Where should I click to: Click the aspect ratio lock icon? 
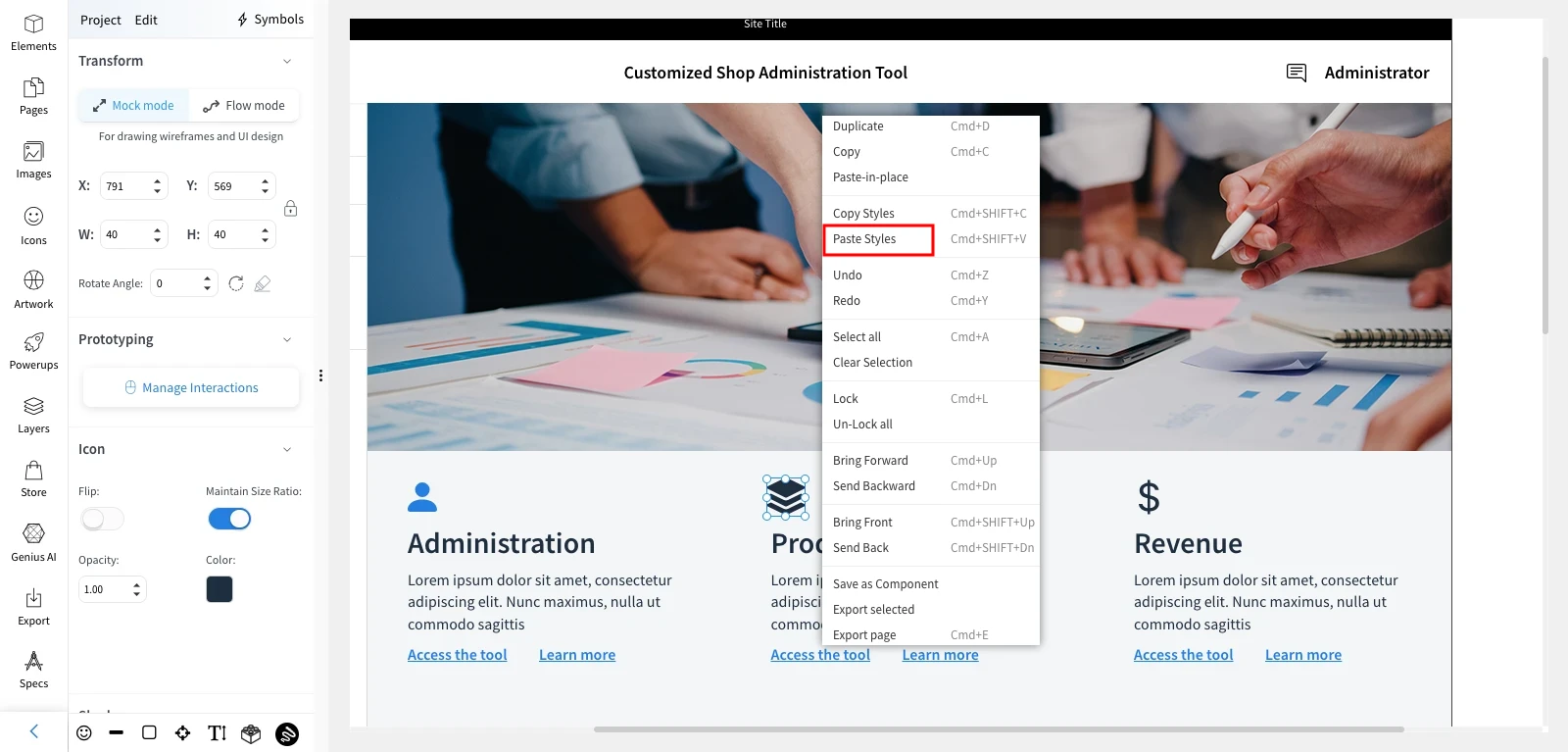(290, 209)
